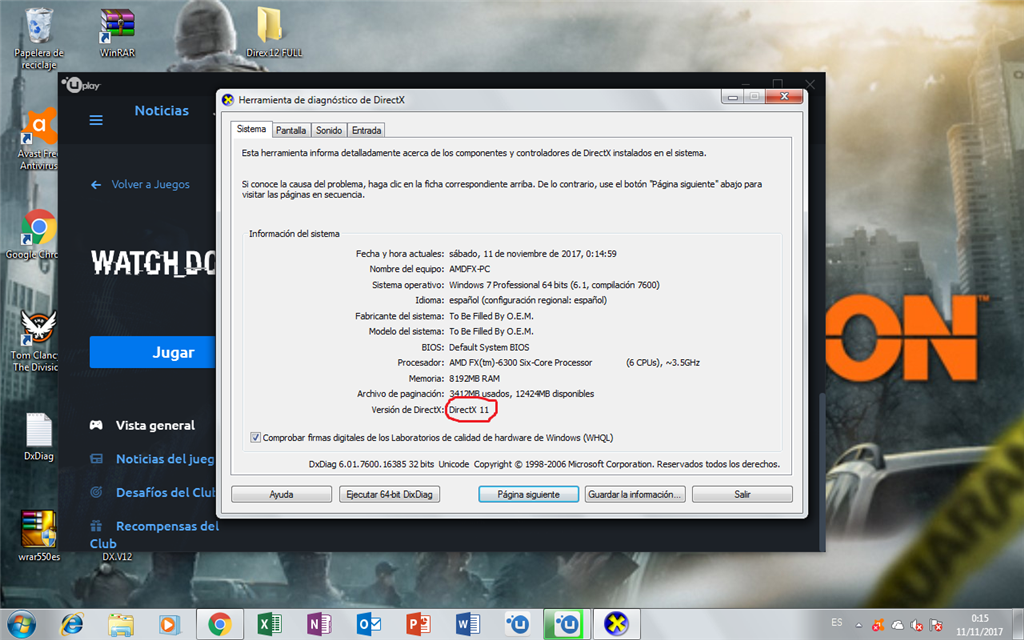The image size is (1024, 640).
Task: Click the Ayuda button
Action: 281,494
